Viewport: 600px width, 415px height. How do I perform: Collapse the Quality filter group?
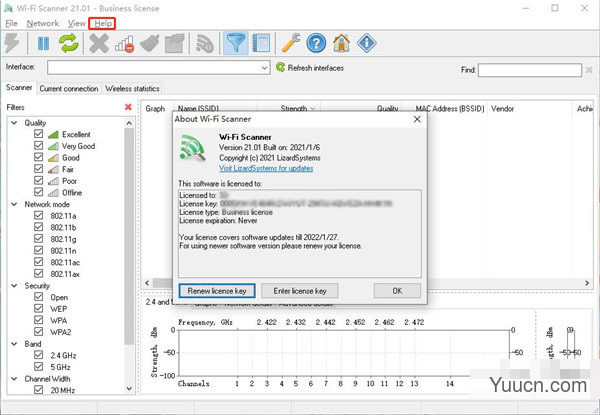pyautogui.click(x=14, y=123)
